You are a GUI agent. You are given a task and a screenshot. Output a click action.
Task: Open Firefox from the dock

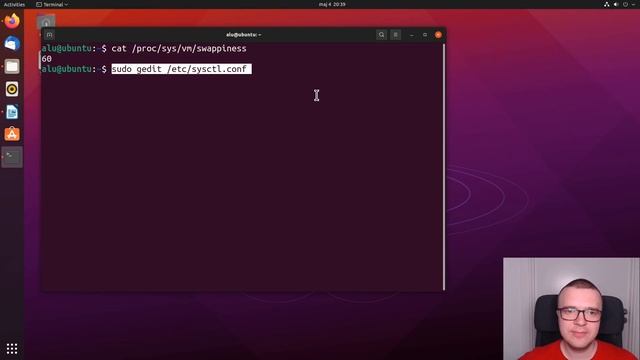12,21
